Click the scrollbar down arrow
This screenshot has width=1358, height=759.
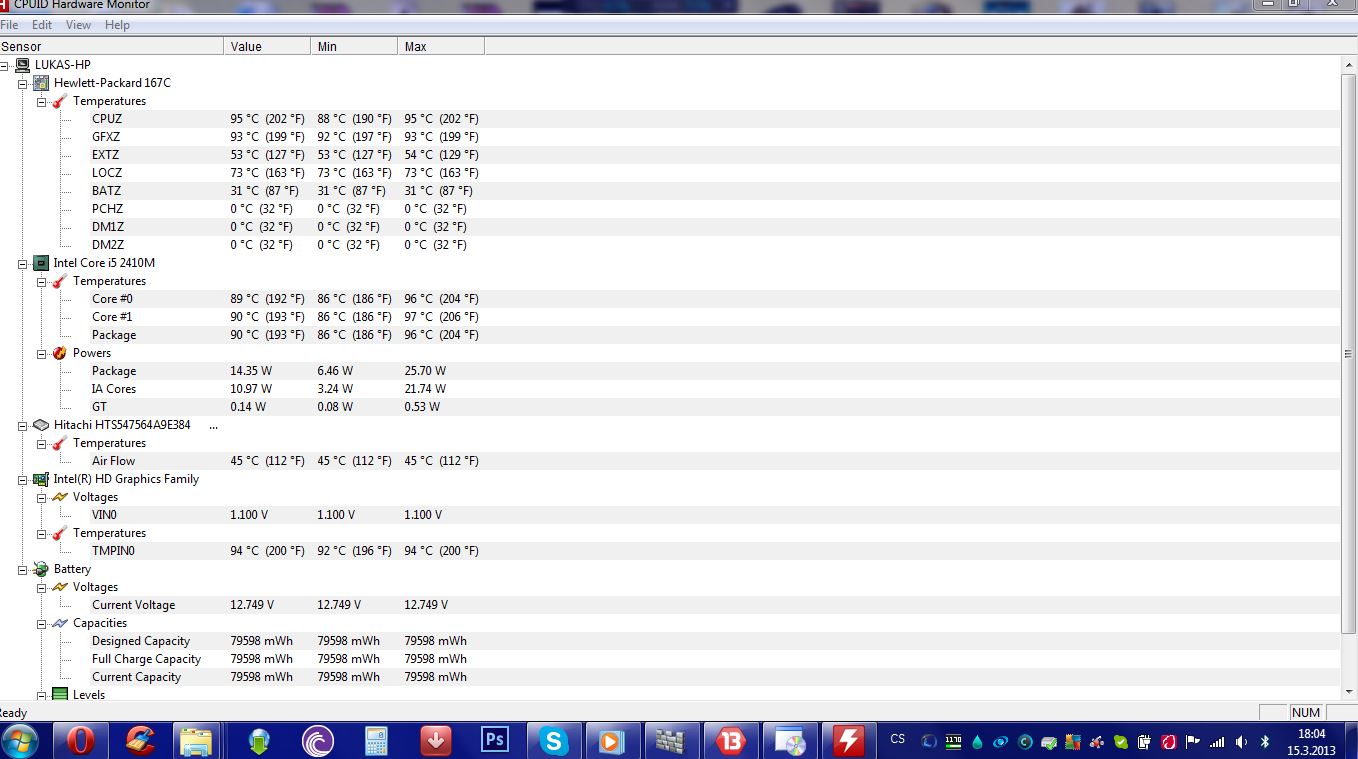[x=1349, y=691]
